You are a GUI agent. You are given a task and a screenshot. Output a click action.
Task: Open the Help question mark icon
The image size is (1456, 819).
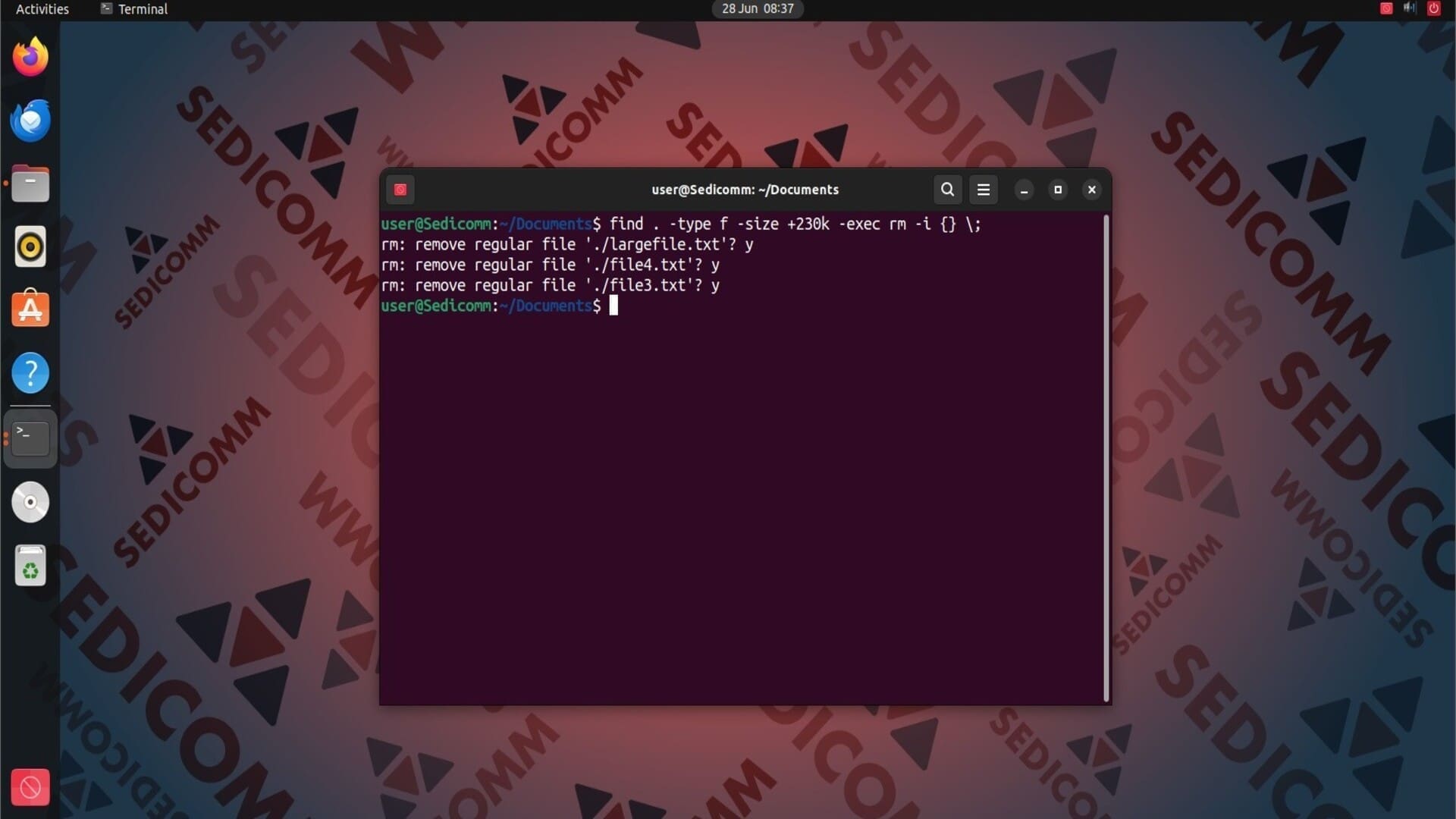[30, 373]
